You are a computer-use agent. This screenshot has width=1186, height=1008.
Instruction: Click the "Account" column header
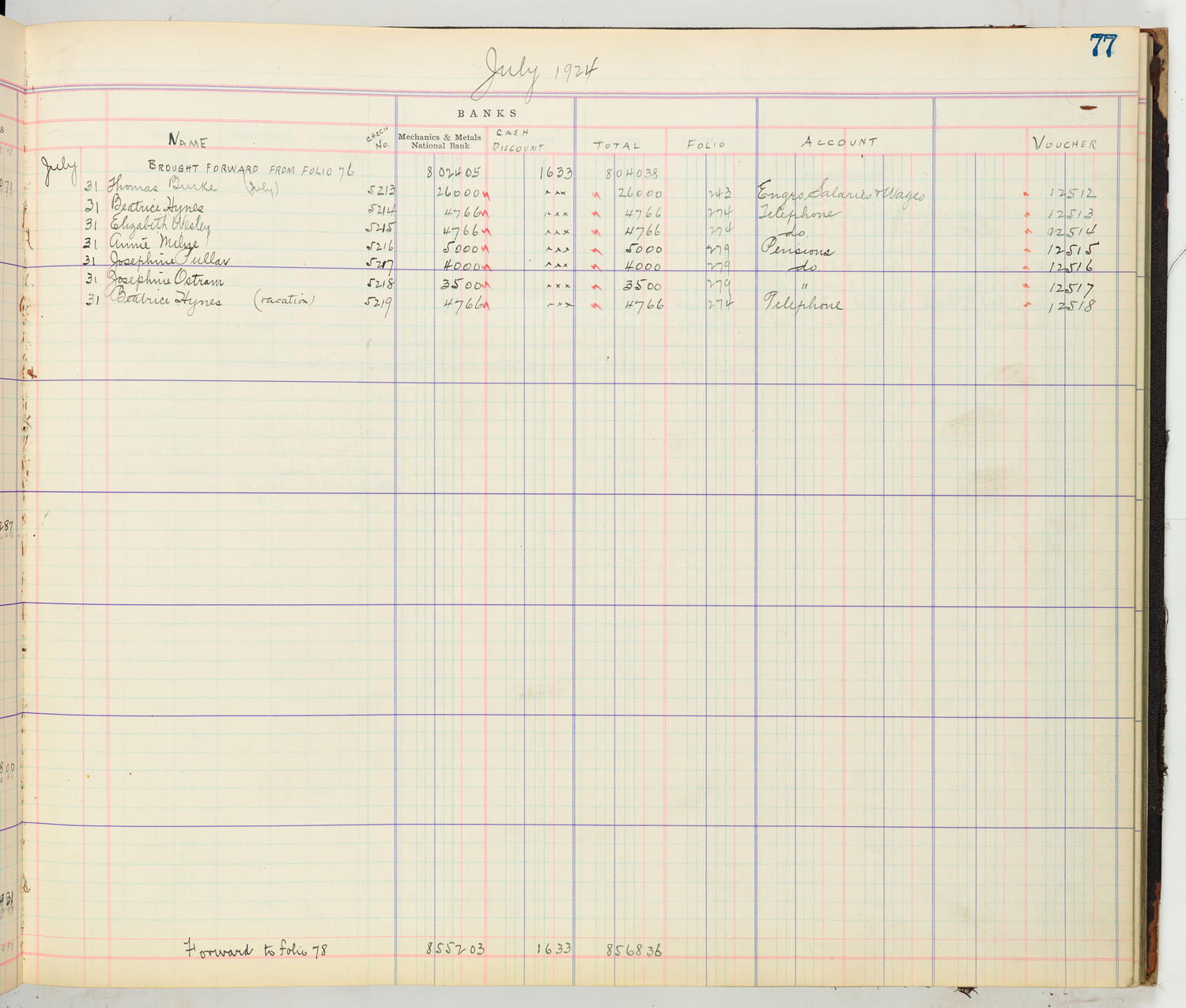point(840,142)
